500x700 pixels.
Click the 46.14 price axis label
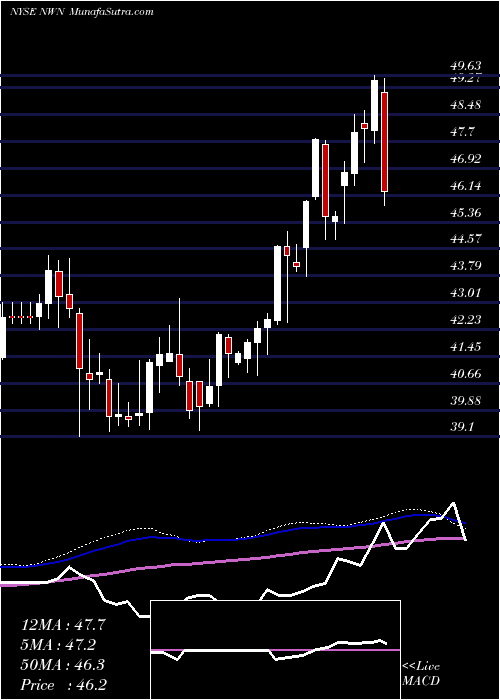coord(465,185)
